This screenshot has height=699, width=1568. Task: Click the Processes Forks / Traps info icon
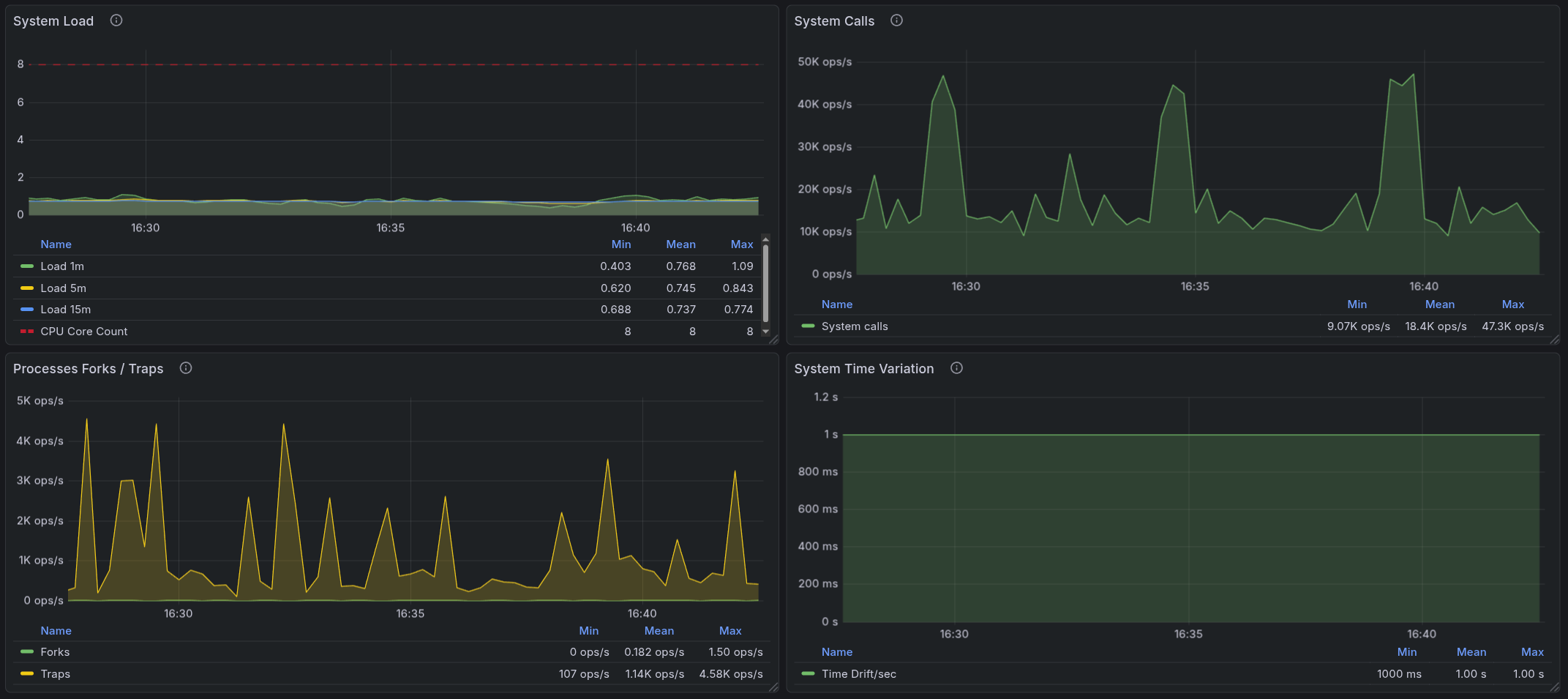tap(186, 368)
